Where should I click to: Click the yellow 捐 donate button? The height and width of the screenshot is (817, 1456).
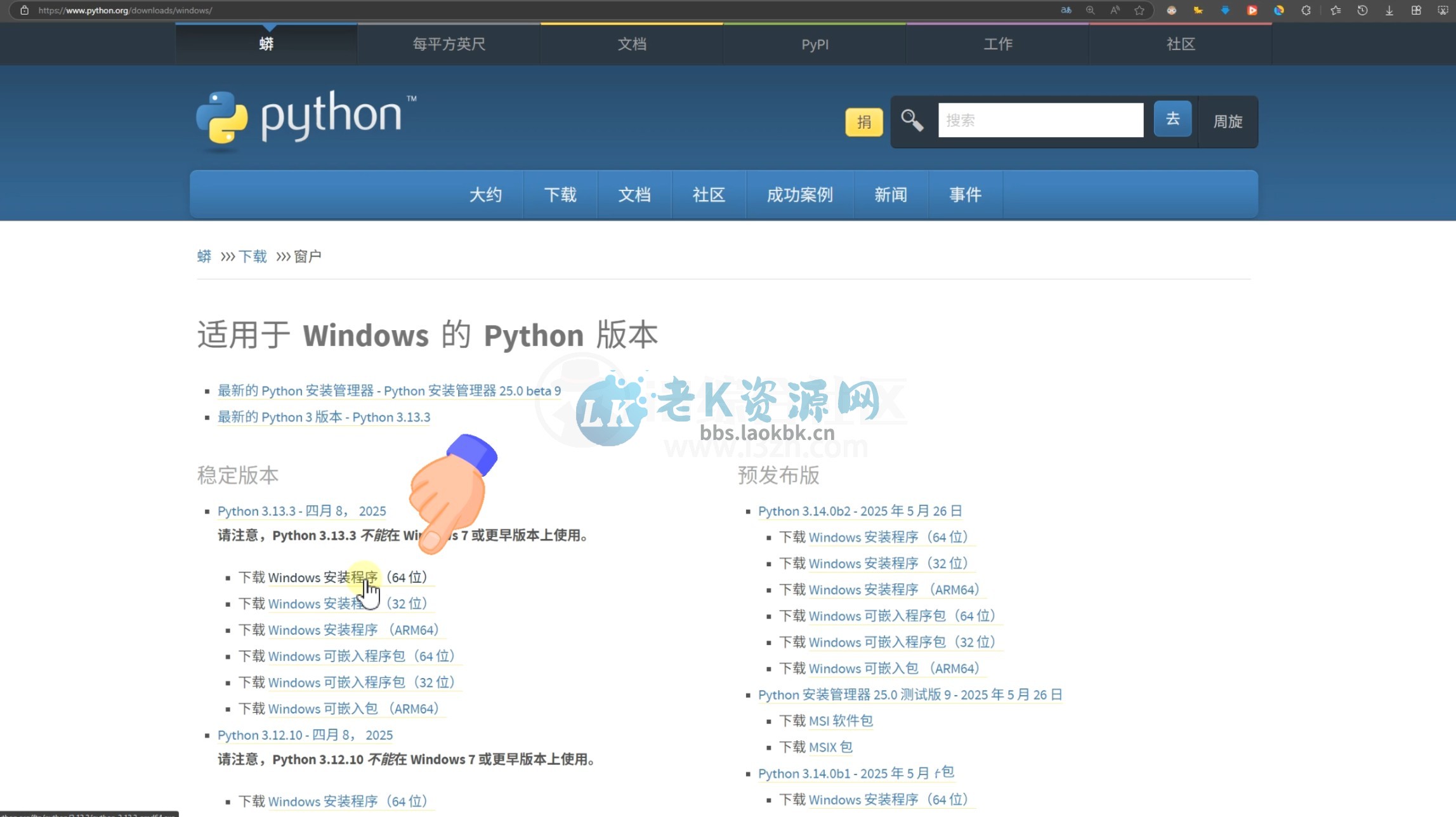(863, 122)
